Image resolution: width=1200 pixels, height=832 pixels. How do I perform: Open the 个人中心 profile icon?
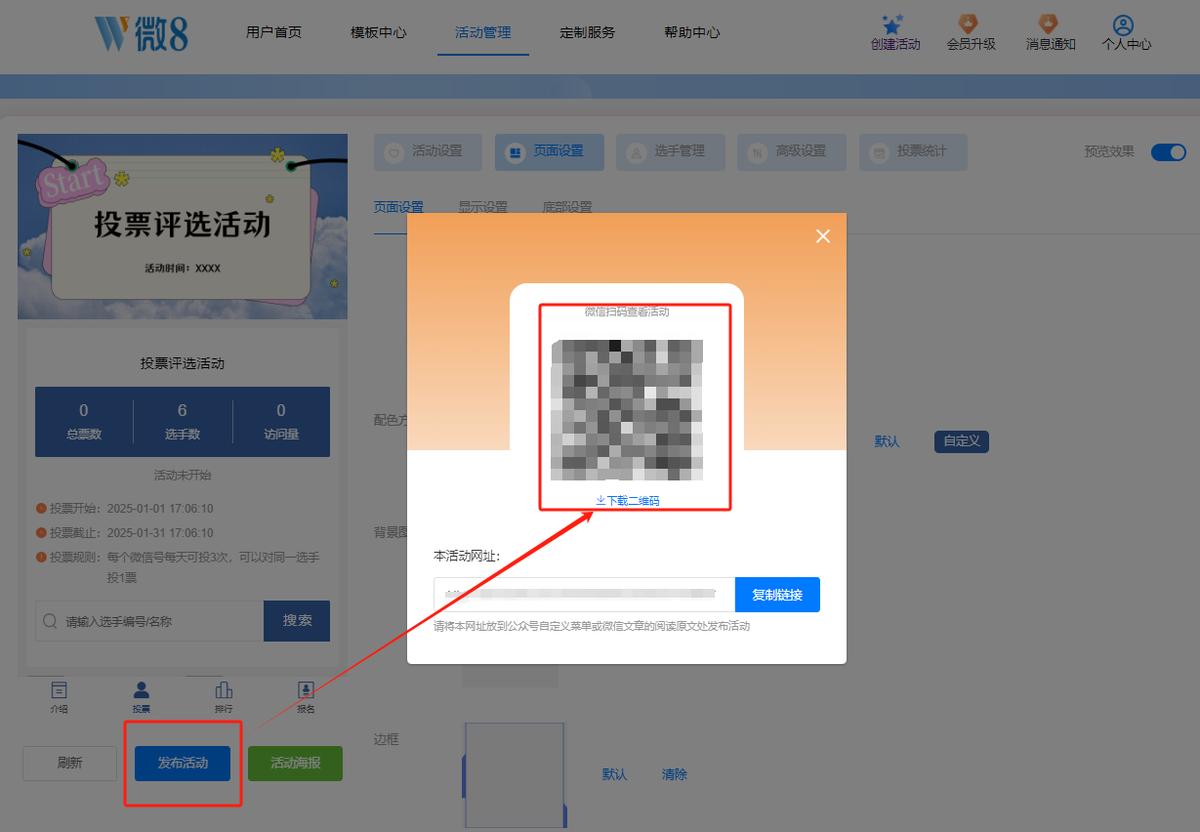point(1124,25)
